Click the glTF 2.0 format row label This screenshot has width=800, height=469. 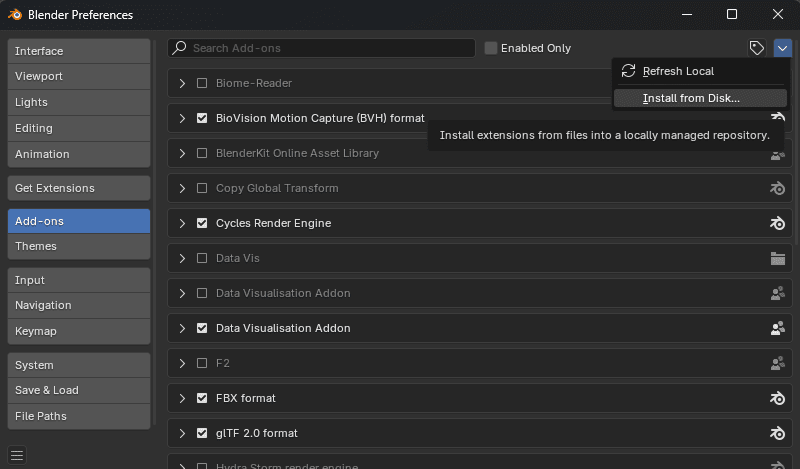(257, 433)
